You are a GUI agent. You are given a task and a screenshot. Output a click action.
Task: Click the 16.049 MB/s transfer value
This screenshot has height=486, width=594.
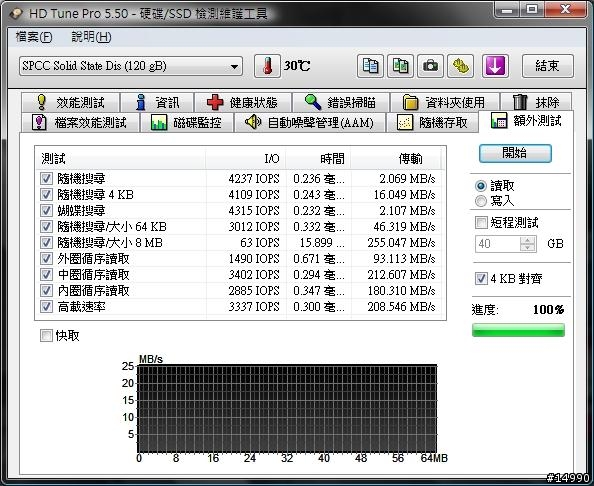(x=404, y=195)
